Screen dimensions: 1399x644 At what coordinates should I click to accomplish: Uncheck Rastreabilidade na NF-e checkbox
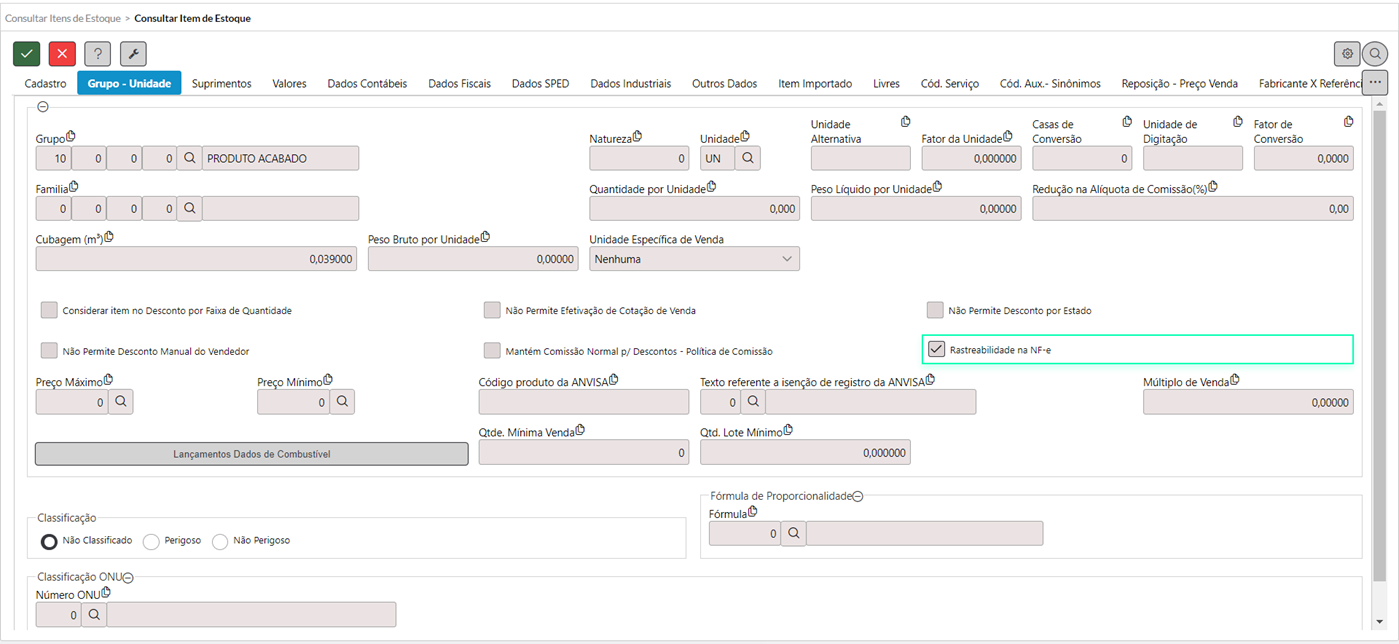(936, 349)
